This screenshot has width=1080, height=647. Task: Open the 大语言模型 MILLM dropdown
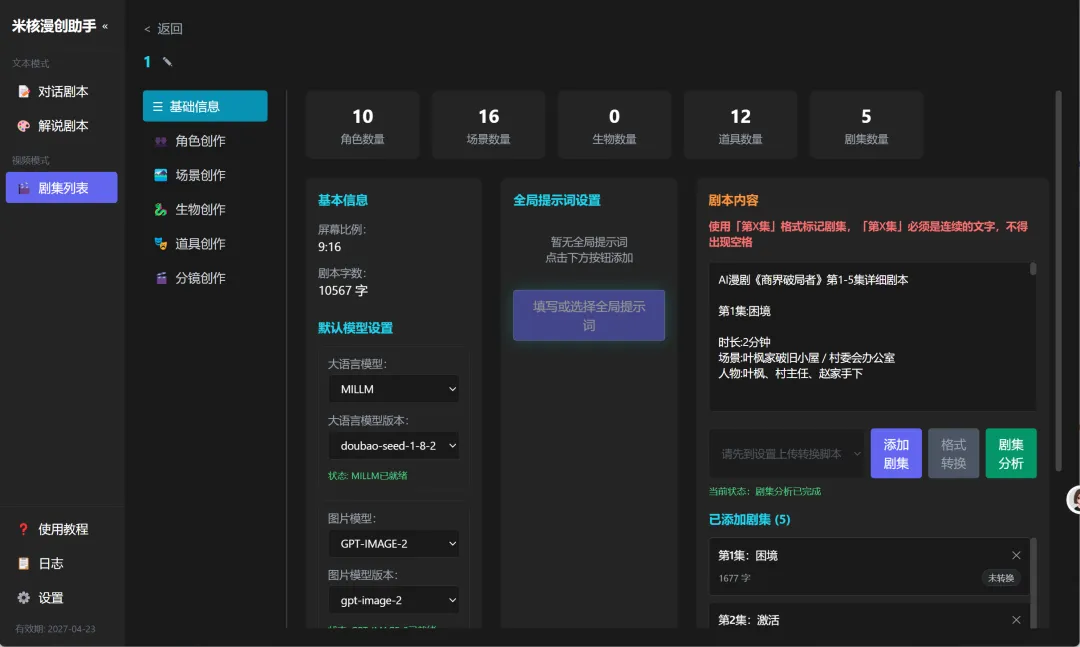[394, 389]
